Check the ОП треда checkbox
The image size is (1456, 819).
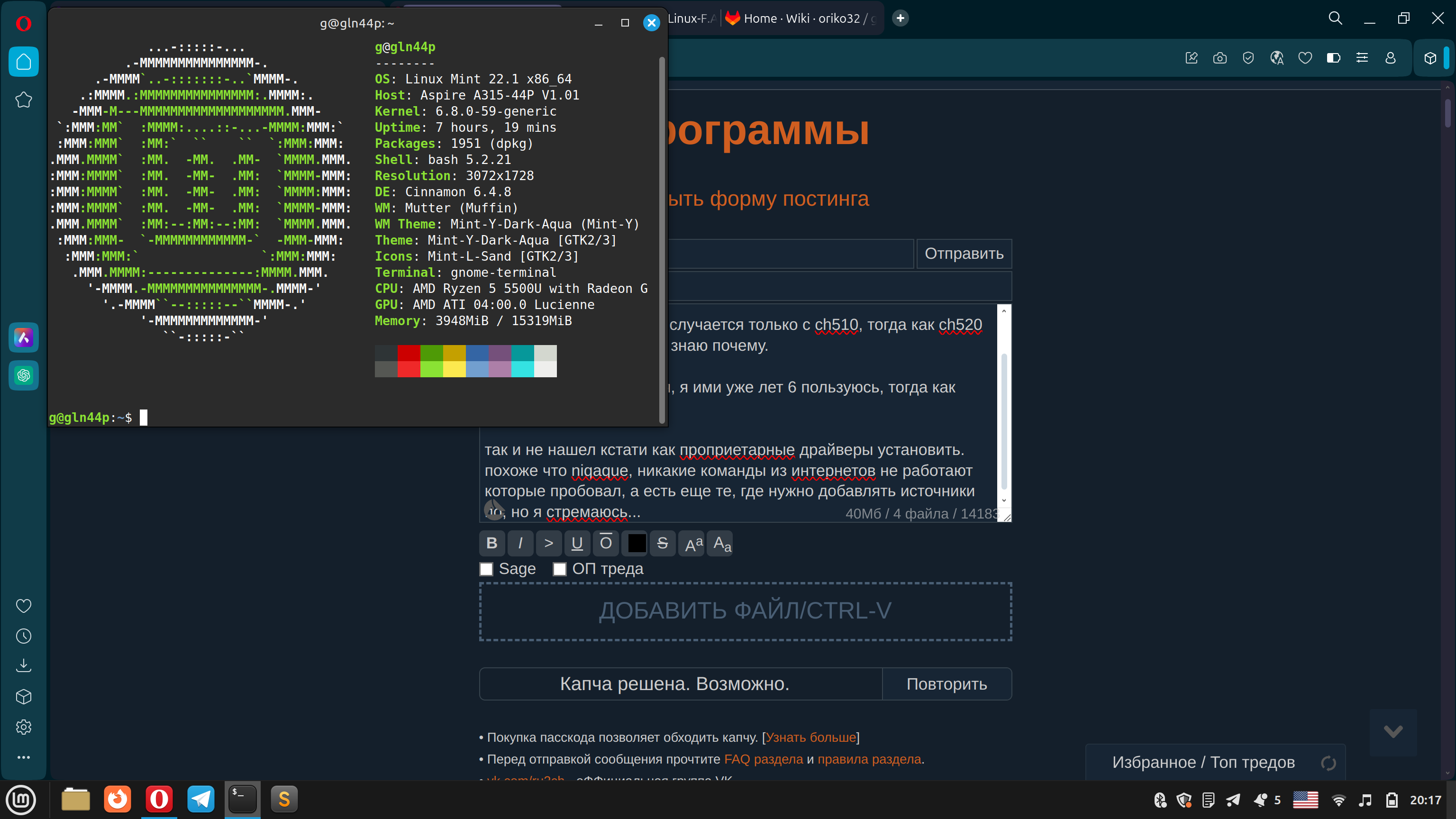(560, 569)
